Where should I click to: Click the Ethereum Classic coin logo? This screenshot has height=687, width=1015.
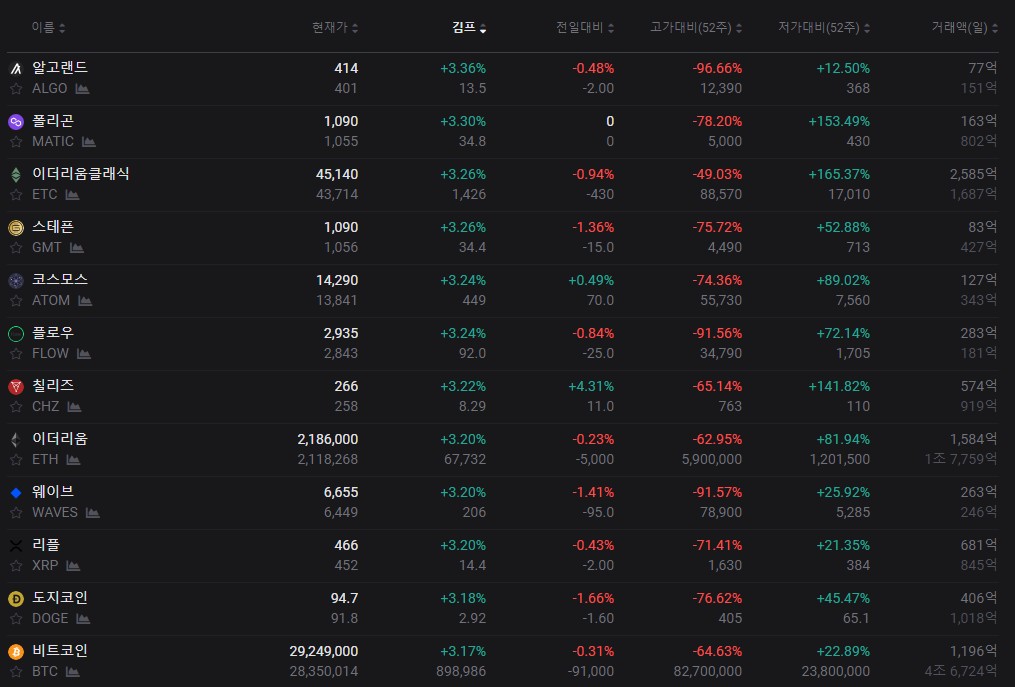pyautogui.click(x=16, y=174)
